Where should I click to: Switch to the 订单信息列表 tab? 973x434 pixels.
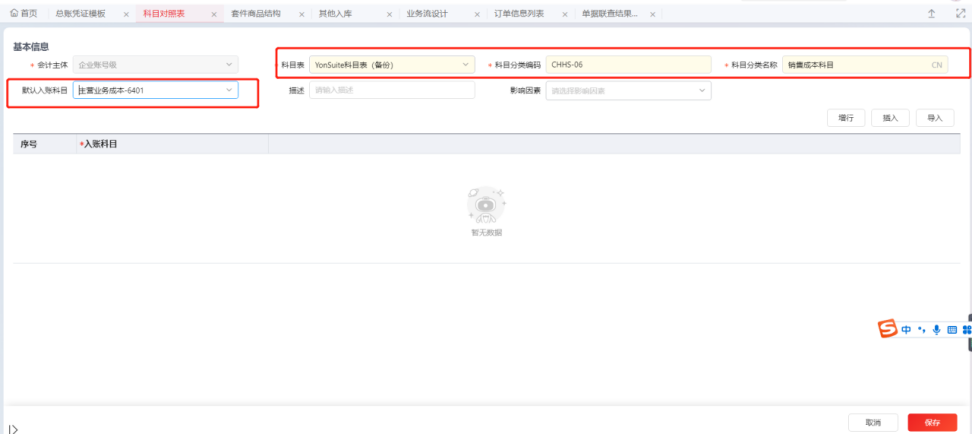tap(519, 14)
